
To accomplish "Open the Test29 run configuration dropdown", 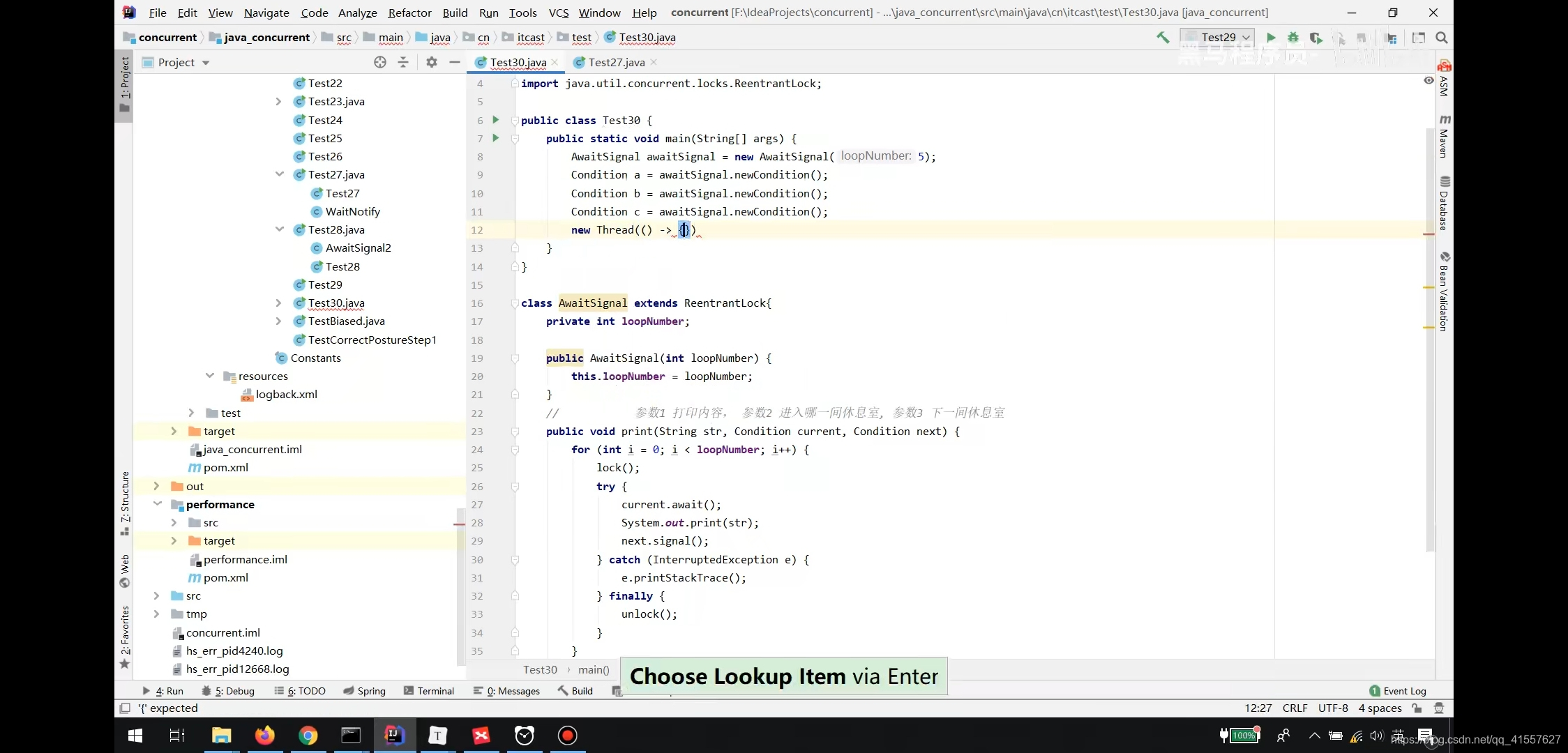I will tap(1217, 38).
